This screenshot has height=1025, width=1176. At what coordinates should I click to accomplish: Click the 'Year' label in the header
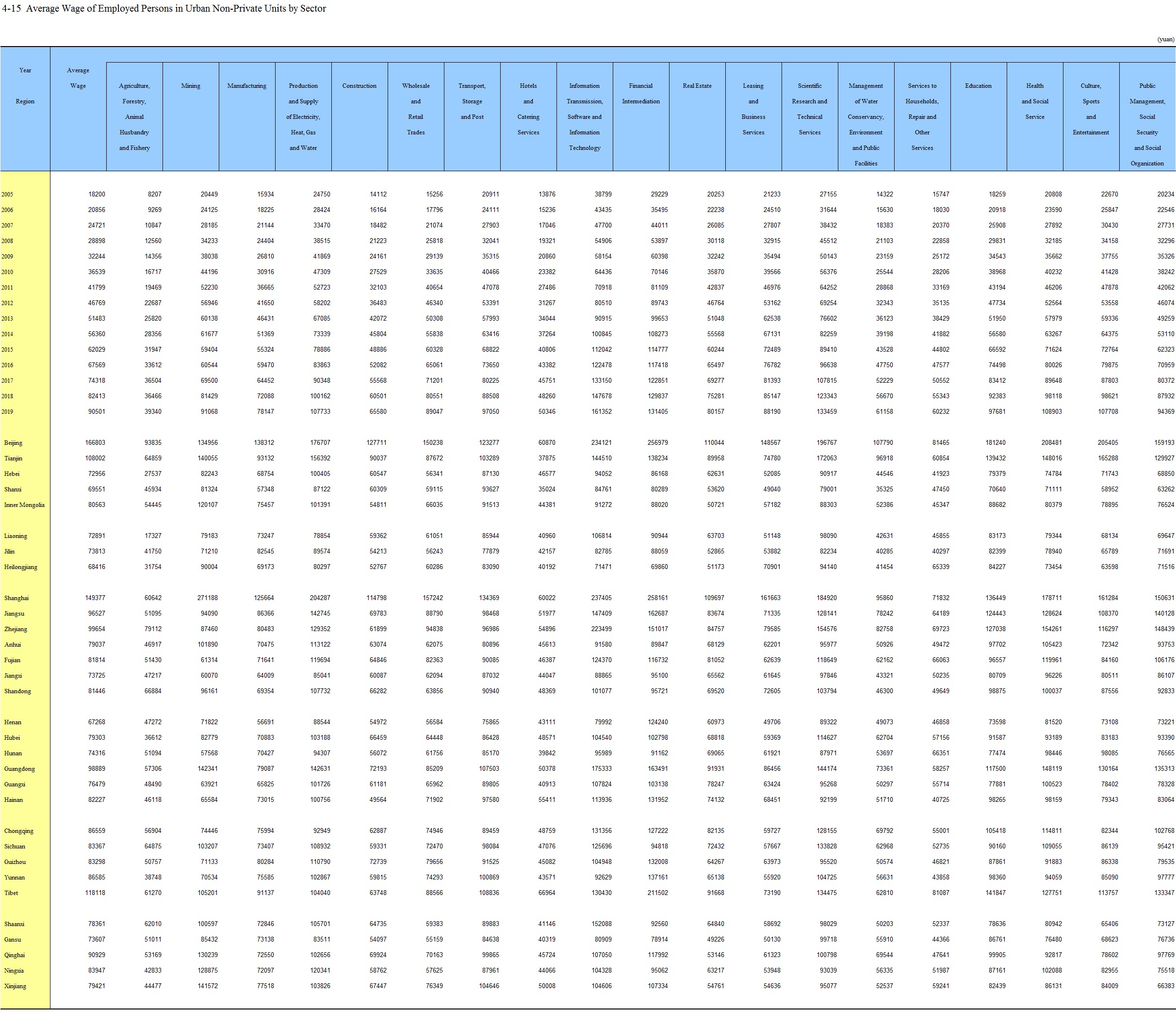(x=25, y=70)
